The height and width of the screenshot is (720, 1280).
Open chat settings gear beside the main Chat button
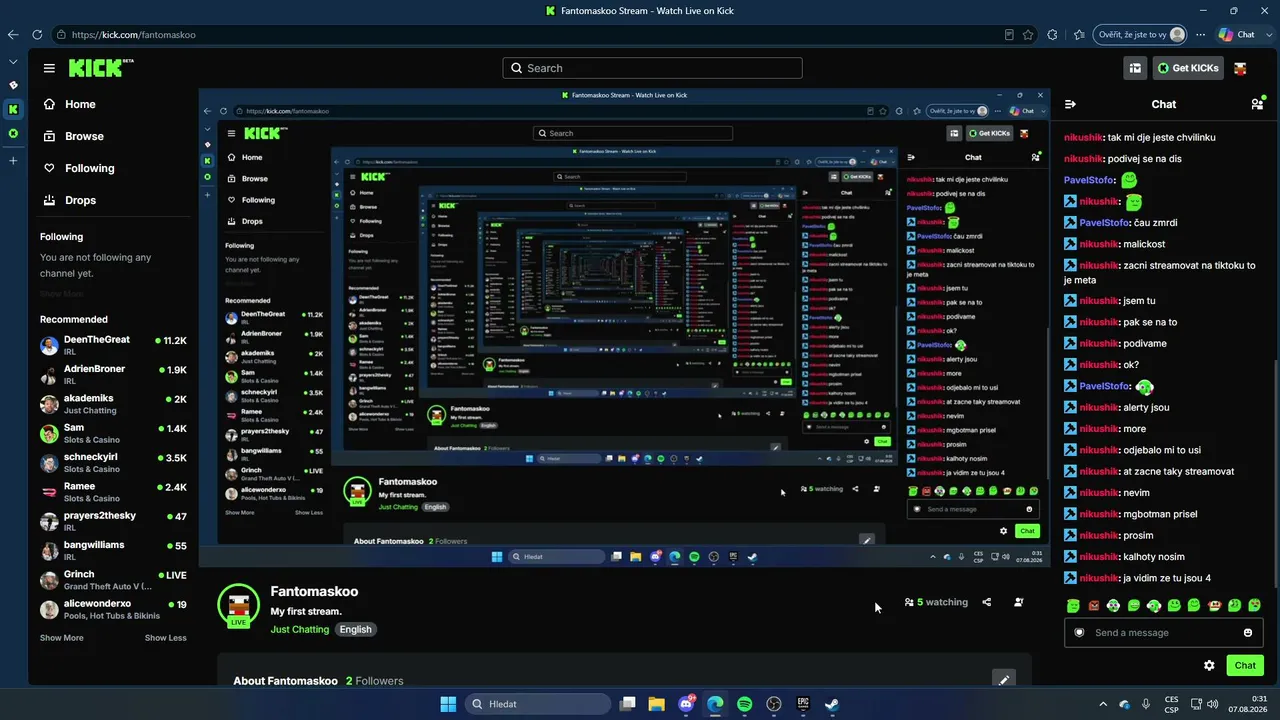[1209, 665]
